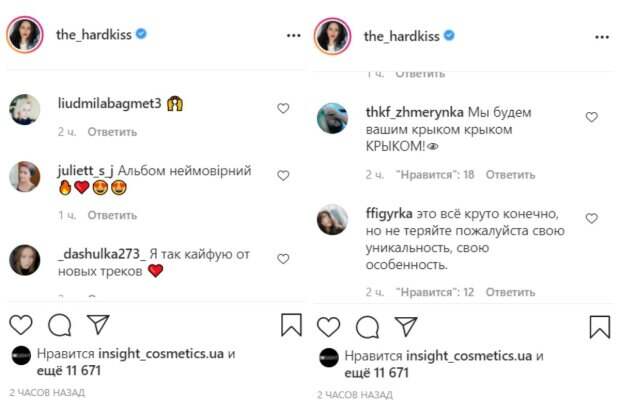Share the post from the left panel
620x413 pixels.
97,325
